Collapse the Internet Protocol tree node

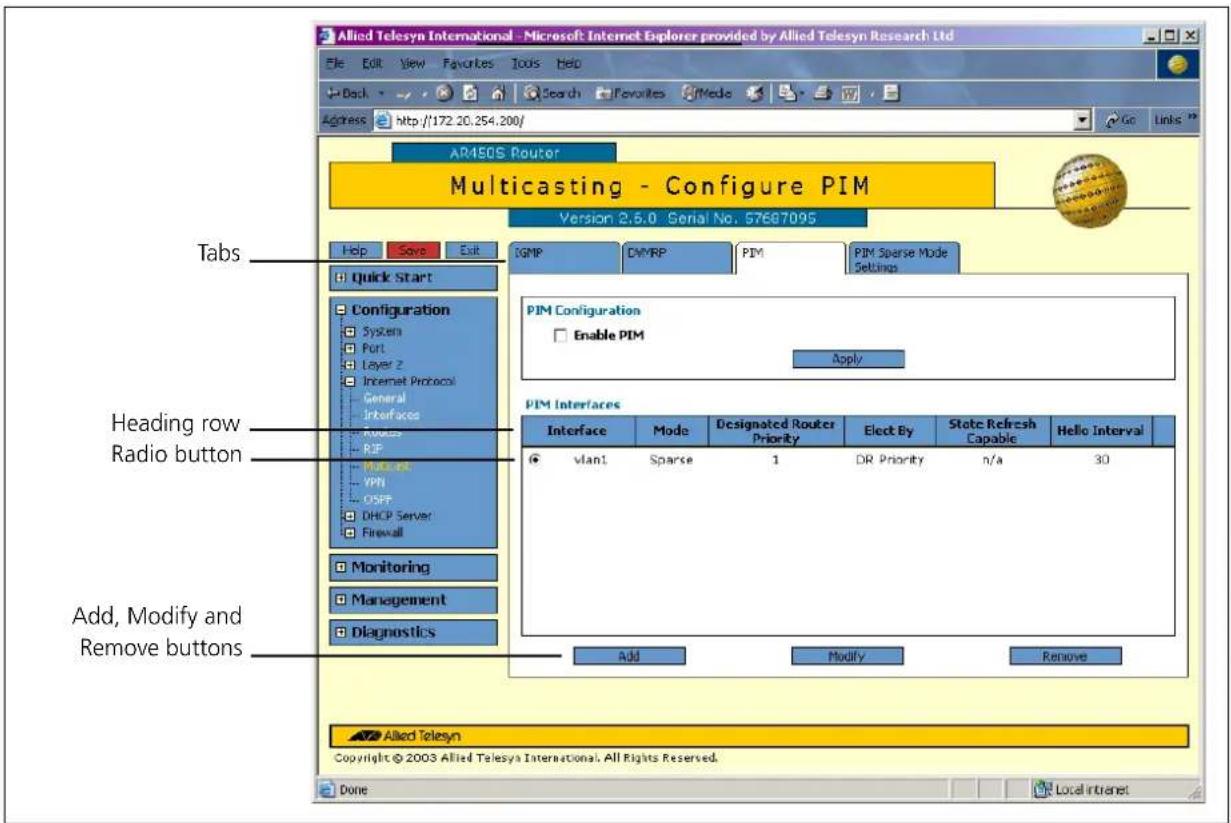click(351, 380)
